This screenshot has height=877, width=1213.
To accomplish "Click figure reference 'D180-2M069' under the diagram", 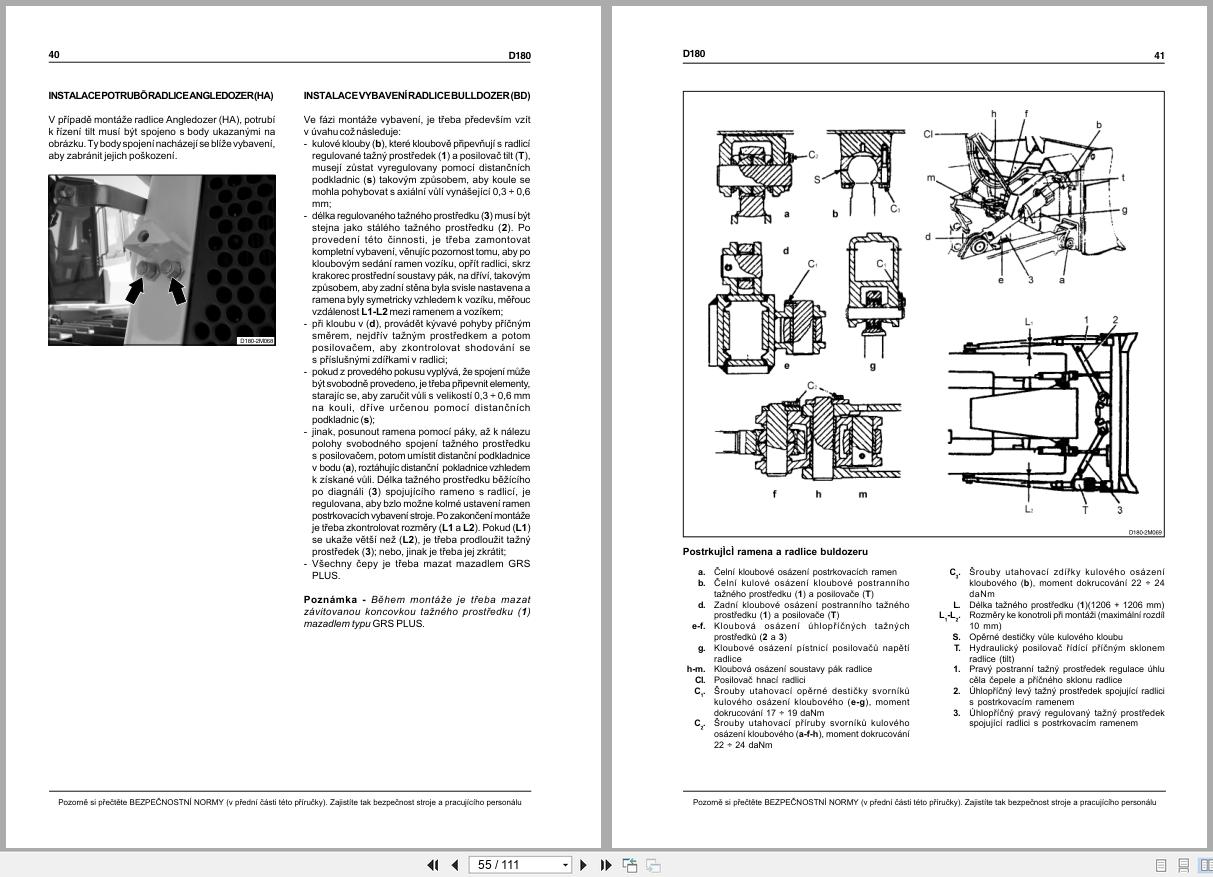I will click(1145, 532).
